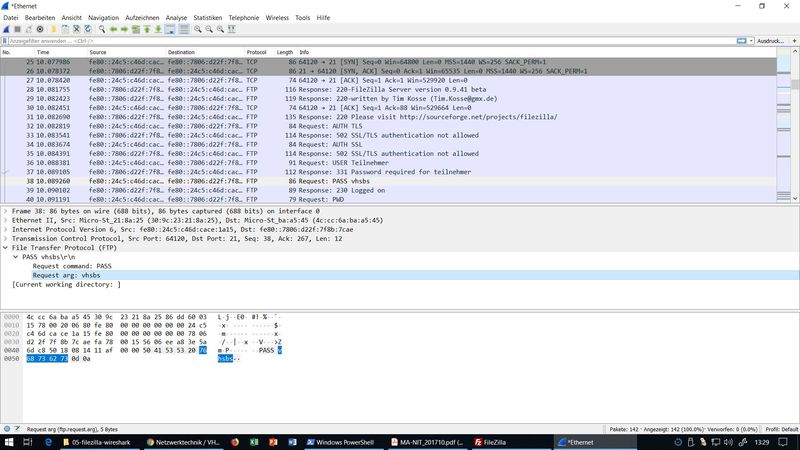The width and height of the screenshot is (800, 450).
Task: Select packet 36 USER Teilnehmer row
Action: (388, 163)
